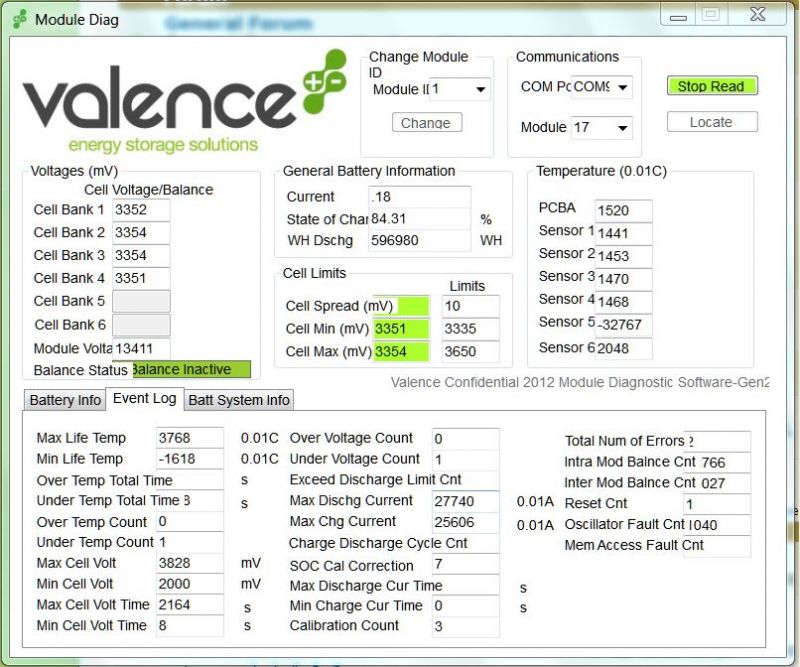
Task: Select the Cell Bank 2 voltage field
Action: [x=141, y=233]
